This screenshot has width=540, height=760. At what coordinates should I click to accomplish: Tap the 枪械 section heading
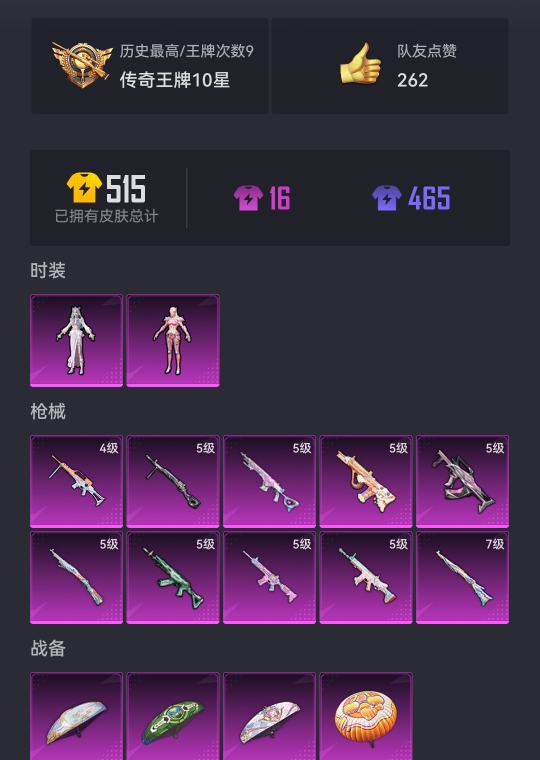click(48, 411)
